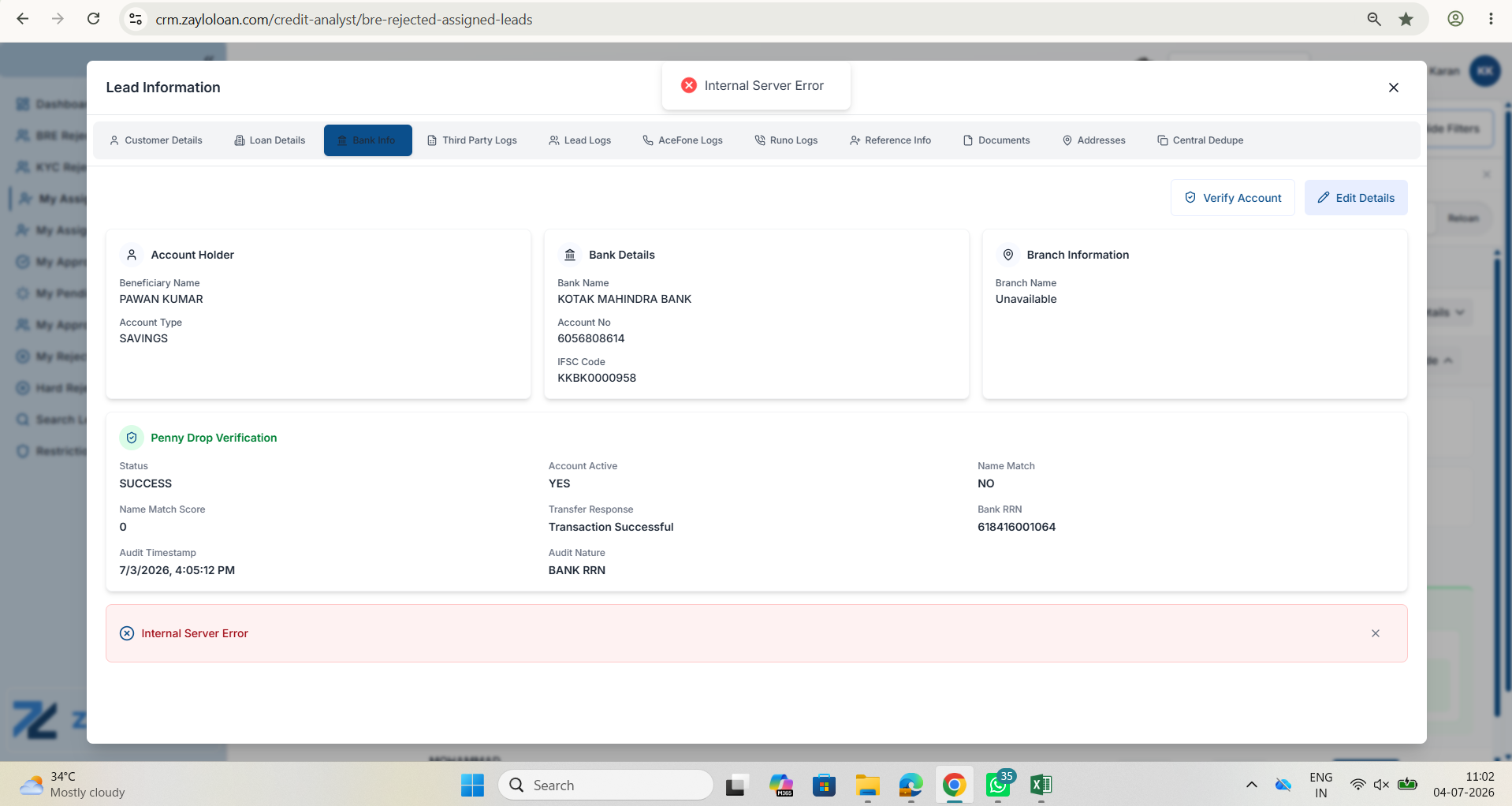Select the Bank RRN value 618416001064
Image resolution: width=1512 pixels, height=806 pixels.
tap(1017, 527)
